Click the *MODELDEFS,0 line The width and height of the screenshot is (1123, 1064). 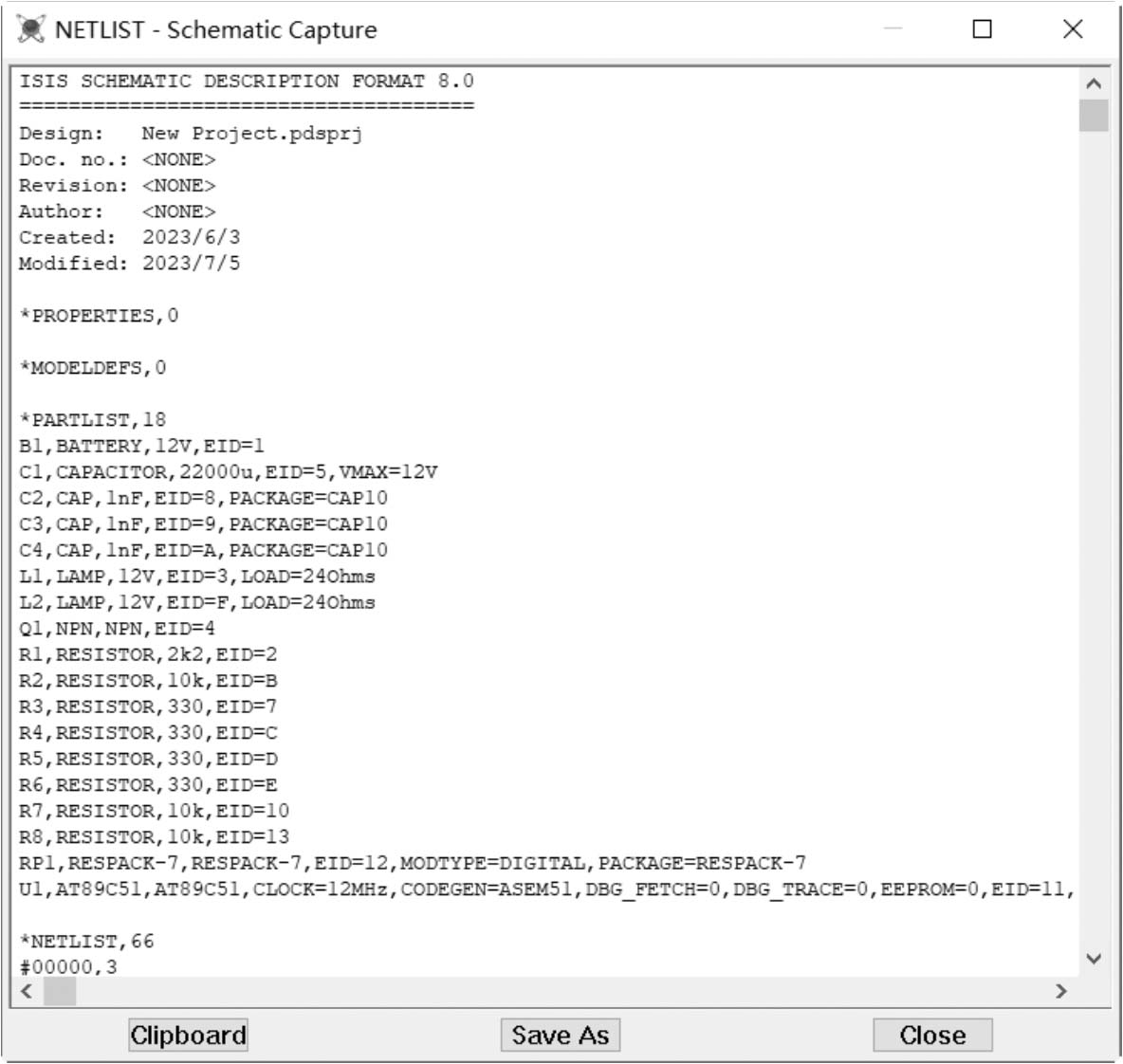click(x=92, y=367)
